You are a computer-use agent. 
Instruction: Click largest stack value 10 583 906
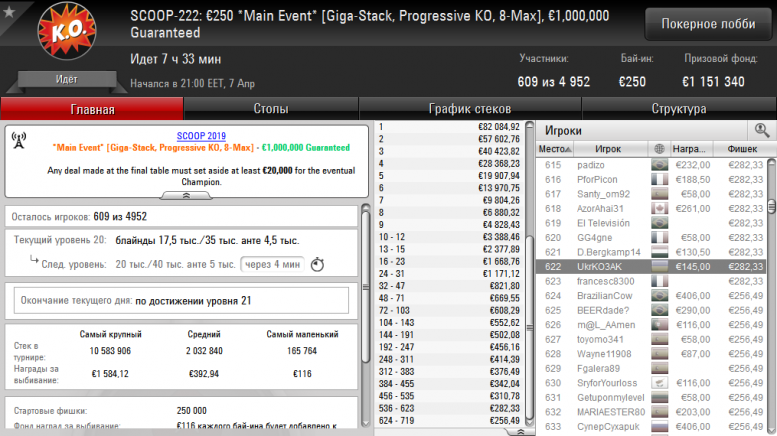110,351
